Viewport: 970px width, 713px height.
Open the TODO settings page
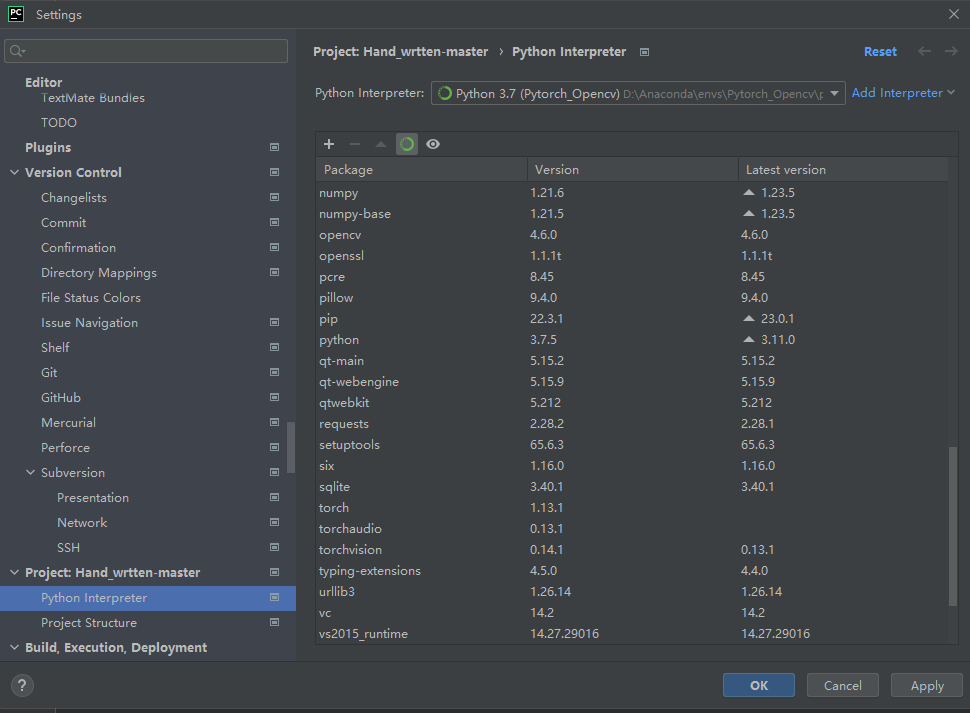tap(59, 122)
